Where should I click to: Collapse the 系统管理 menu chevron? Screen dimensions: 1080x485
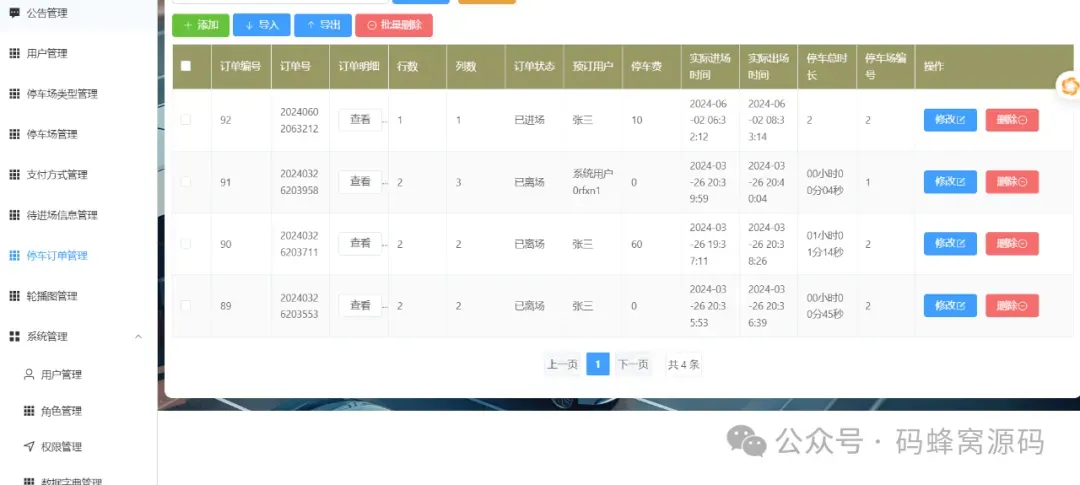pos(138,337)
